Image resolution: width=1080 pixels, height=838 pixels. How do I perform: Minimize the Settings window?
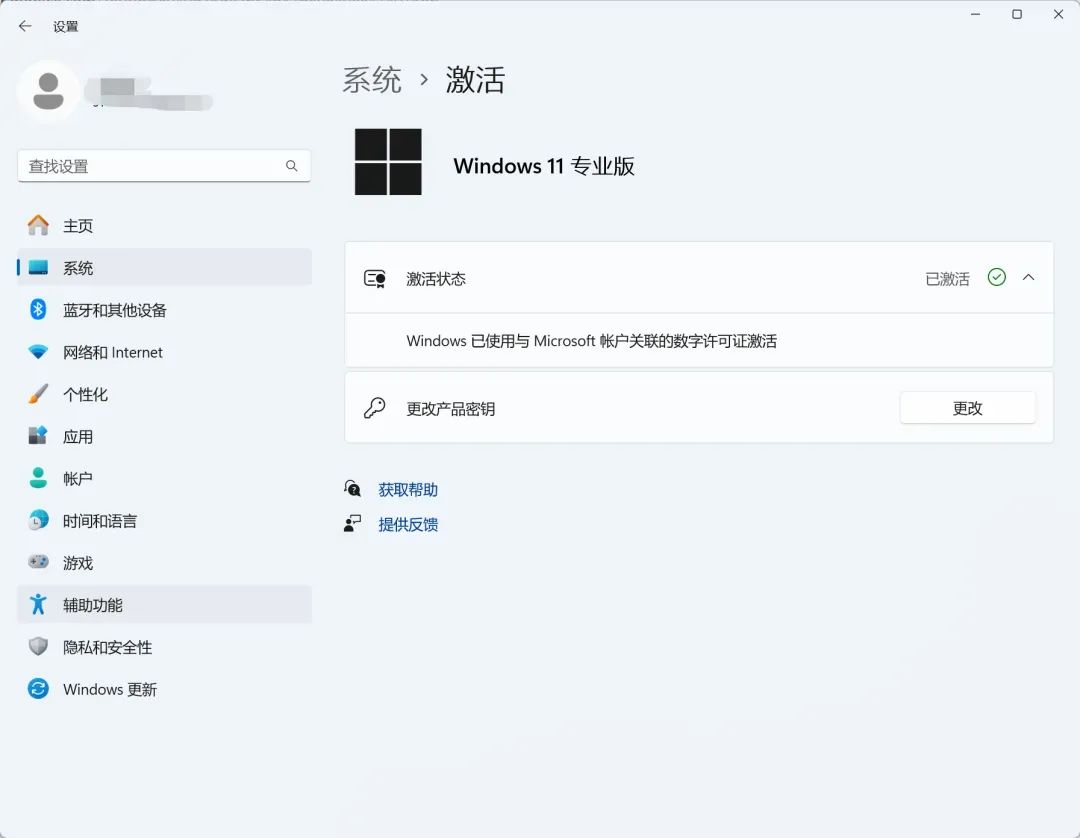[x=975, y=14]
